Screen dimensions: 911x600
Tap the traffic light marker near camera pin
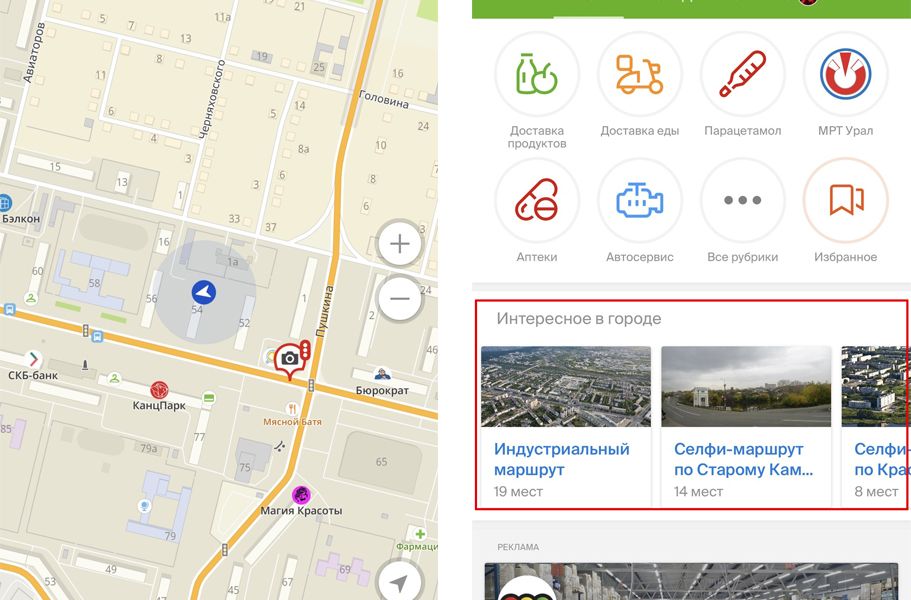coord(305,350)
